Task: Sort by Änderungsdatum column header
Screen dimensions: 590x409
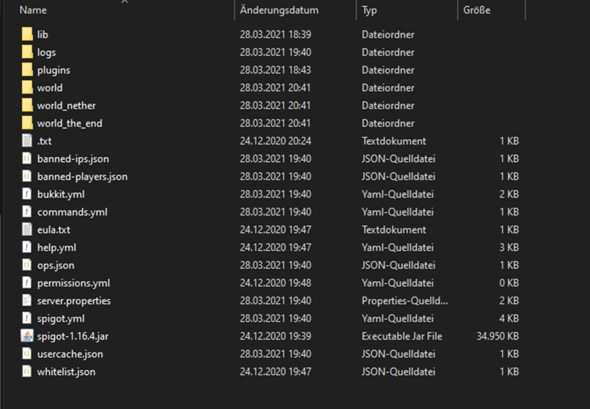Action: 279,10
